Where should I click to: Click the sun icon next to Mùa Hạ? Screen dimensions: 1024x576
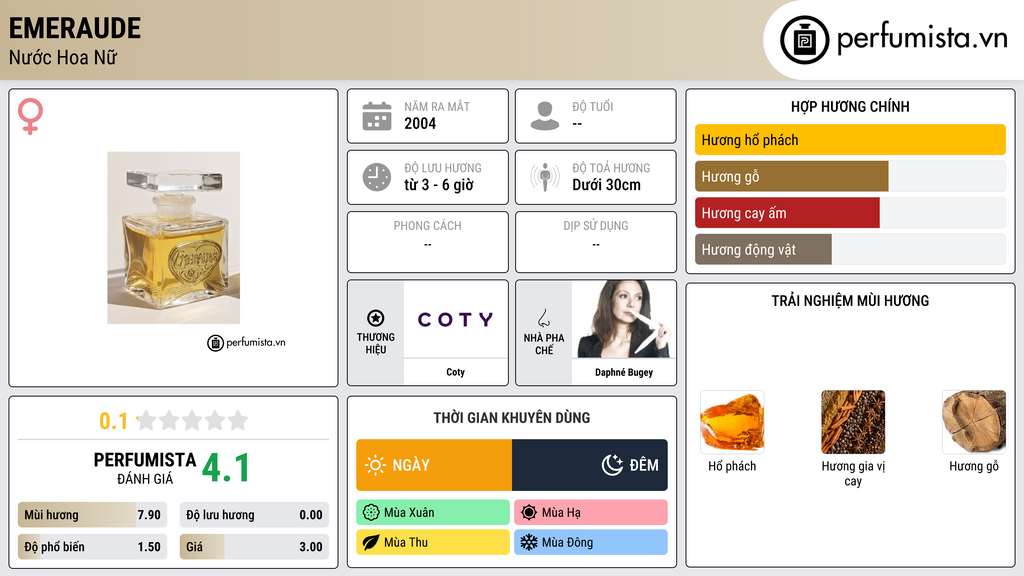pyautogui.click(x=529, y=513)
